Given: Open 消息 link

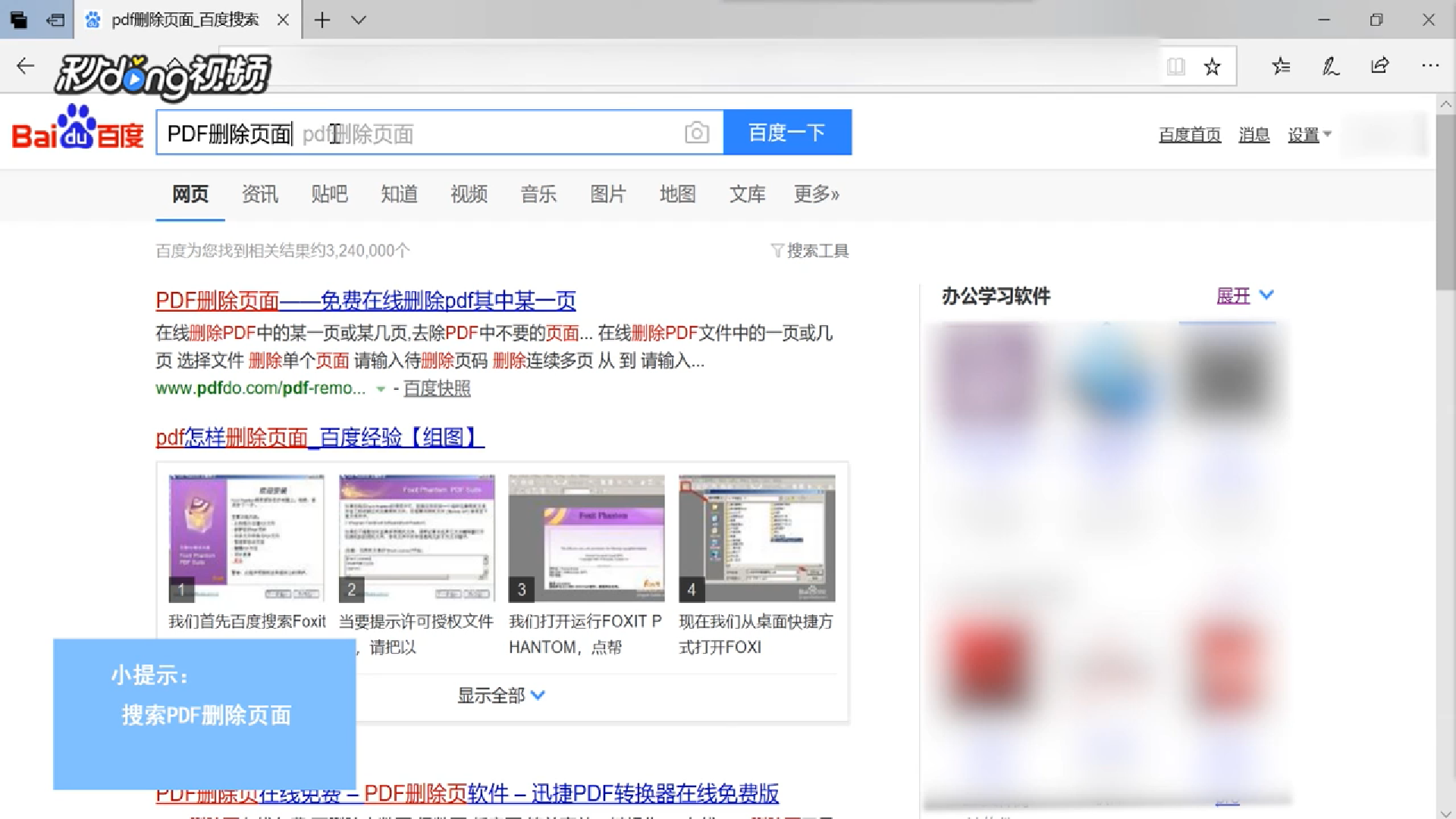Looking at the screenshot, I should pos(1254,135).
